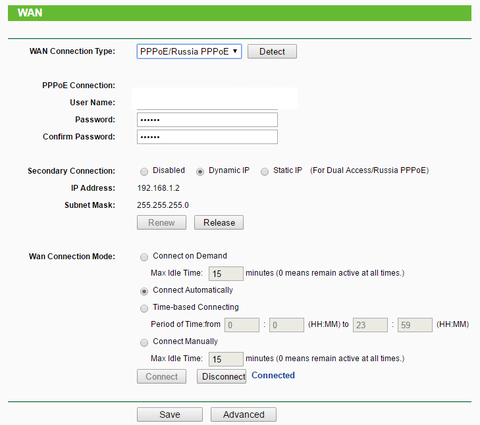Choose Time-based Connecting mode
The image size is (480, 425).
[144, 308]
